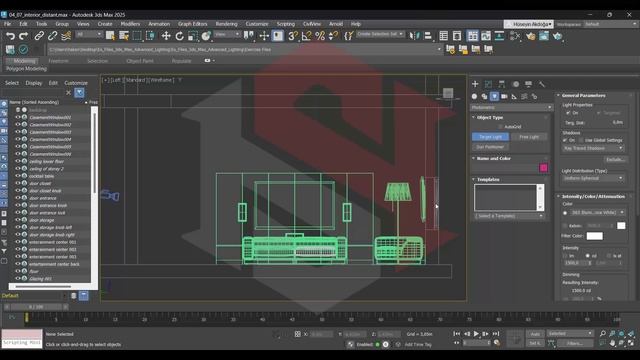
Task: Open Hierarchy command panel tab
Action: point(502,84)
